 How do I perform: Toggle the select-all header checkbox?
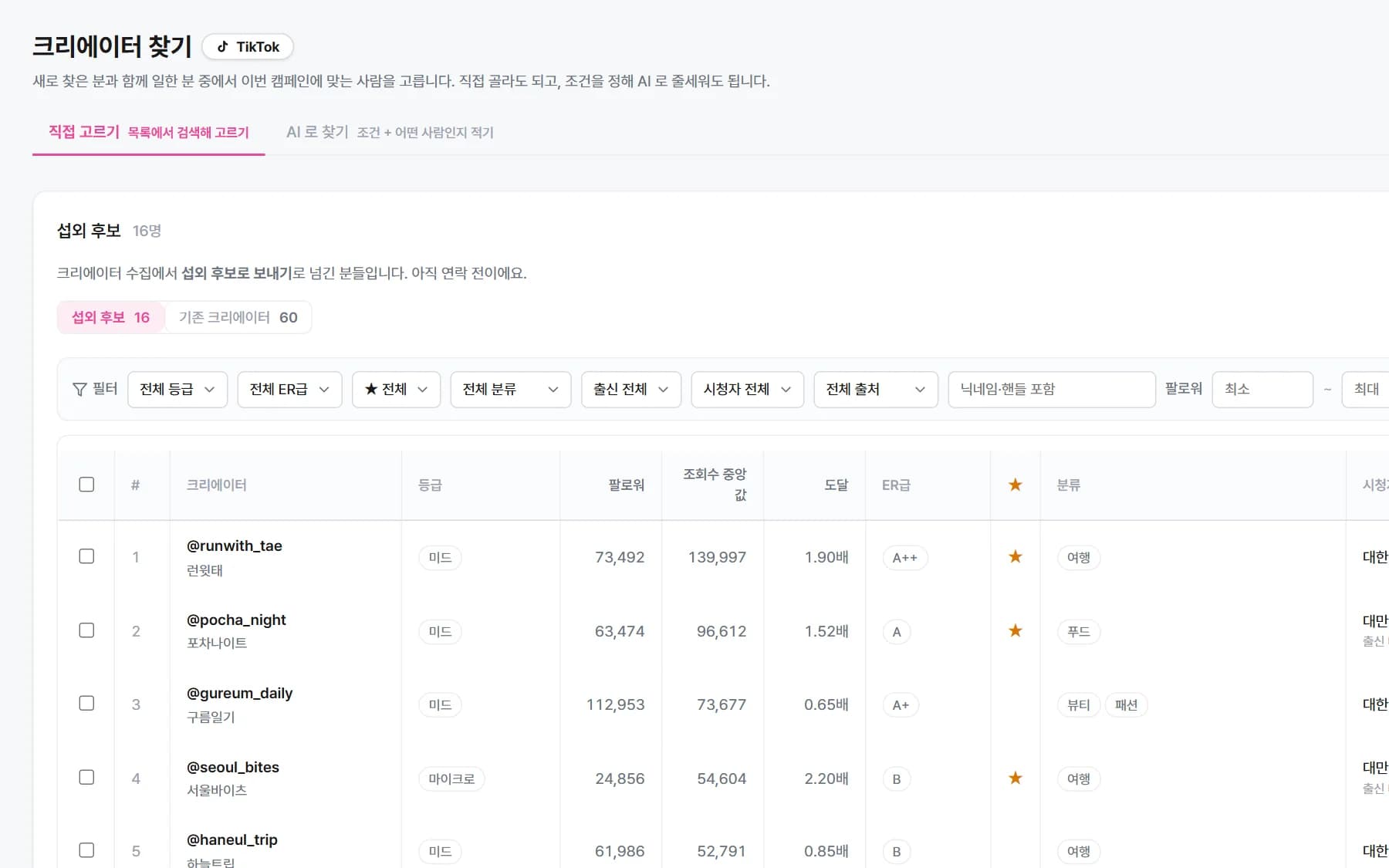coord(86,485)
